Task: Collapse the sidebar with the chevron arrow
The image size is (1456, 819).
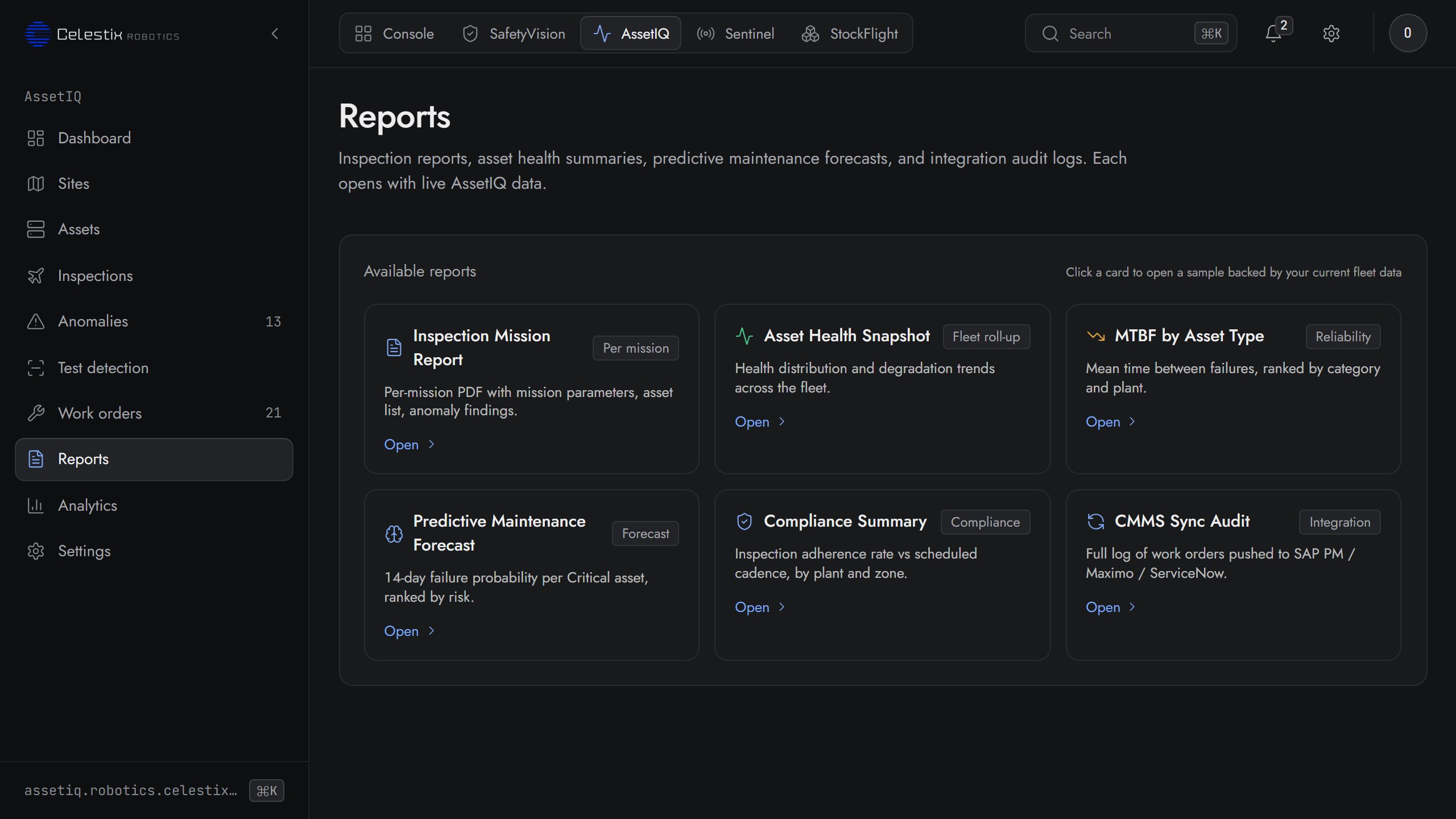Action: pyautogui.click(x=275, y=34)
